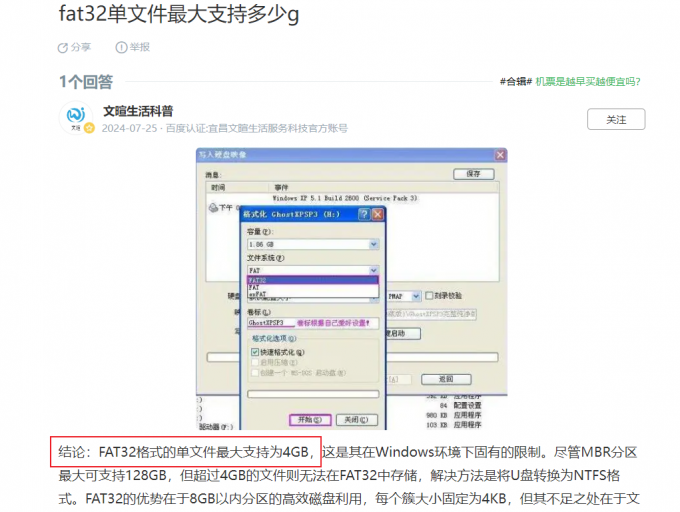This screenshot has width=680, height=512.
Task: Click 保存 button in 写入硬盘映像 window
Action: click(474, 174)
